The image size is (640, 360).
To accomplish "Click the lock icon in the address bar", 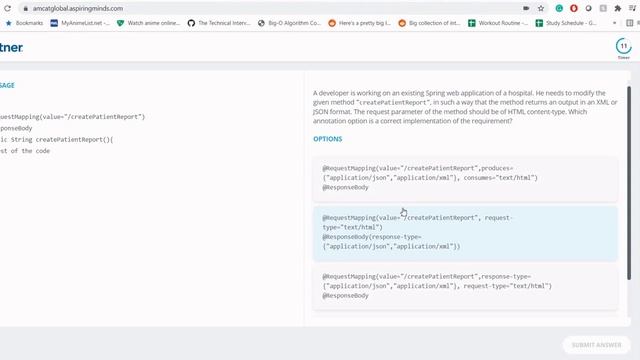I will [26, 8].
